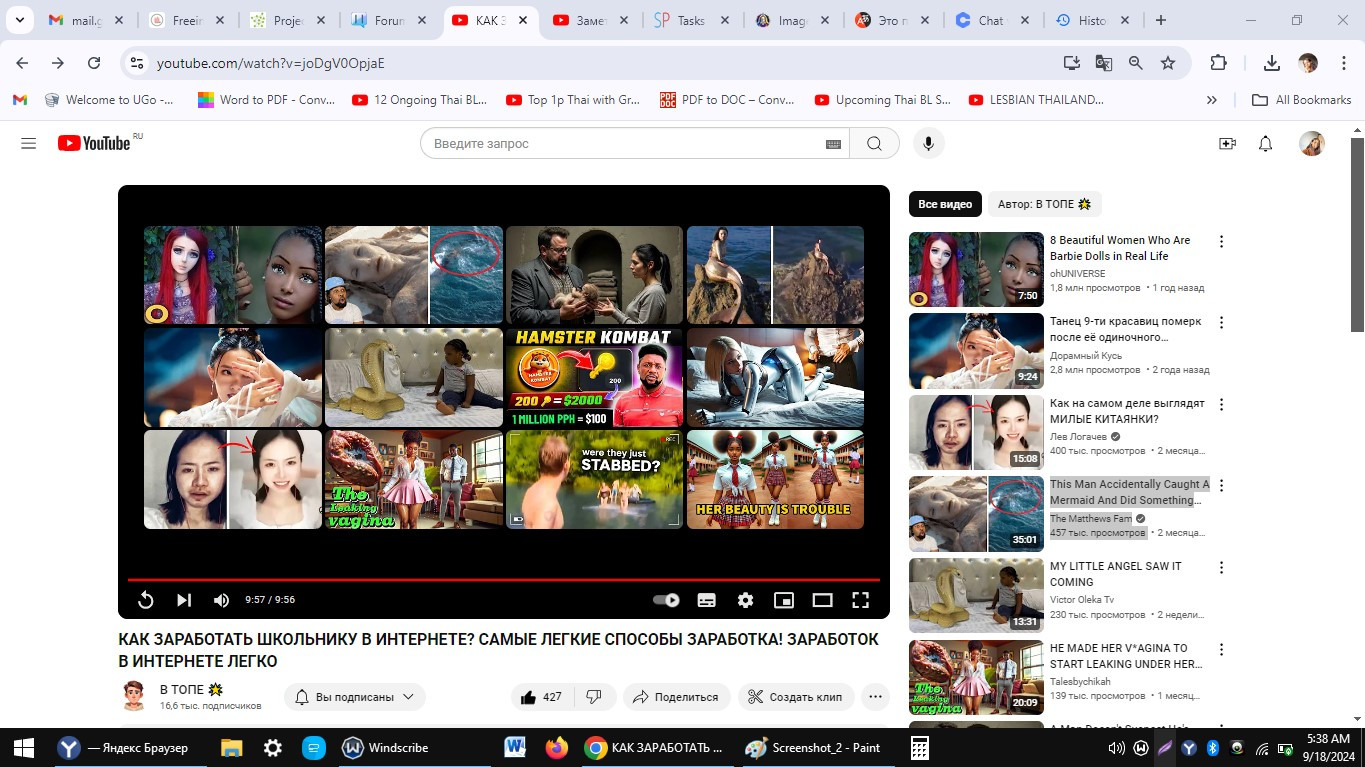The width and height of the screenshot is (1365, 767).
Task: Click the install/cast icon in address bar
Action: (x=1071, y=63)
